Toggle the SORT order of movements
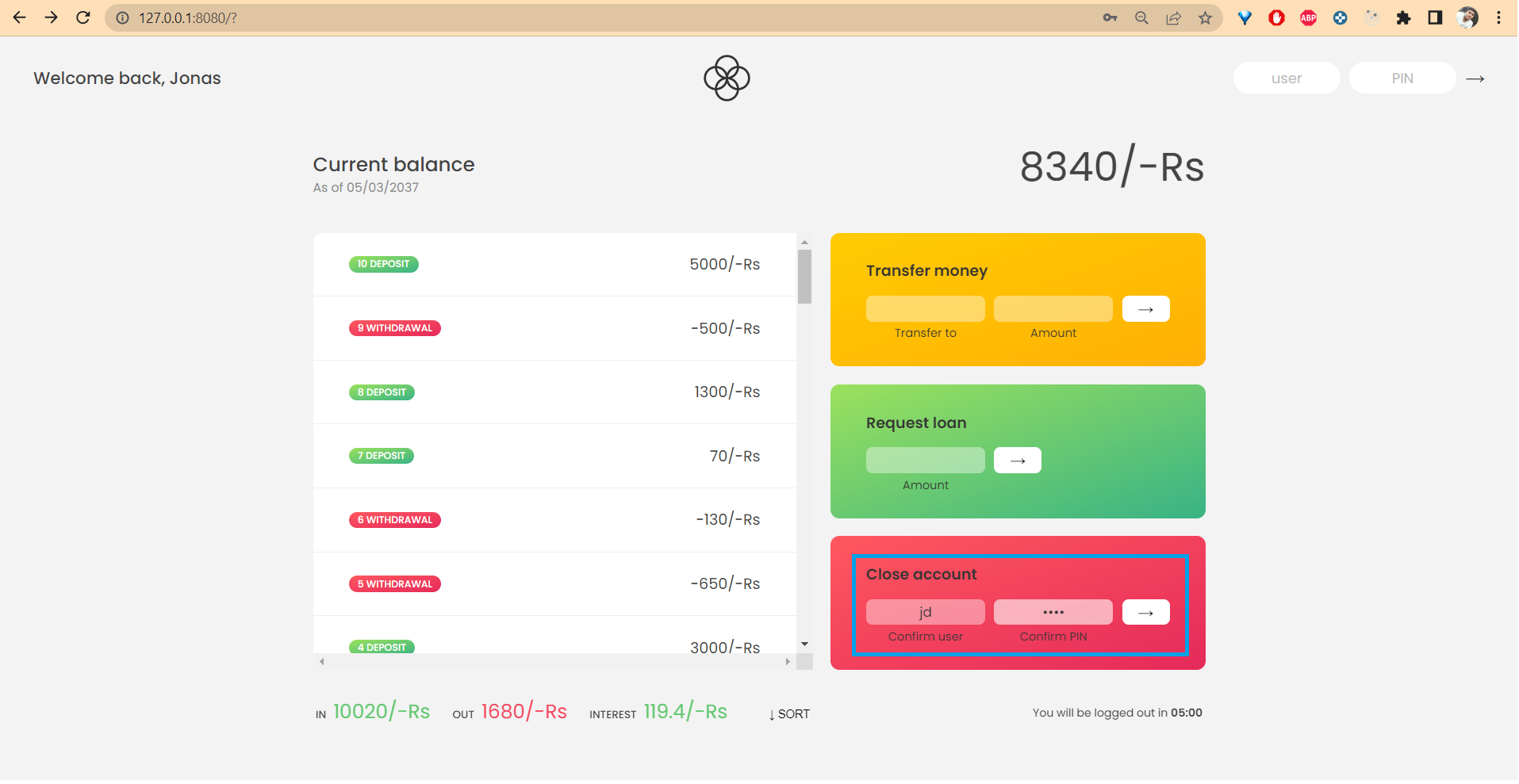Screen dimensions: 1519x784 (788, 713)
